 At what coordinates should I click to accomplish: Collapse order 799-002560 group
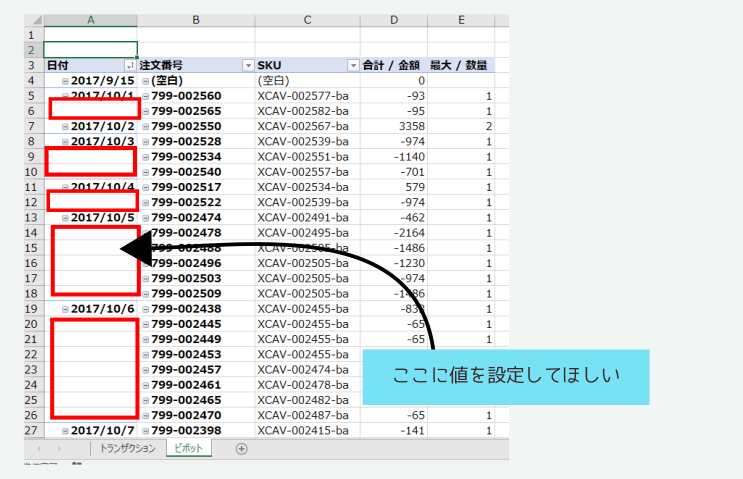(146, 96)
